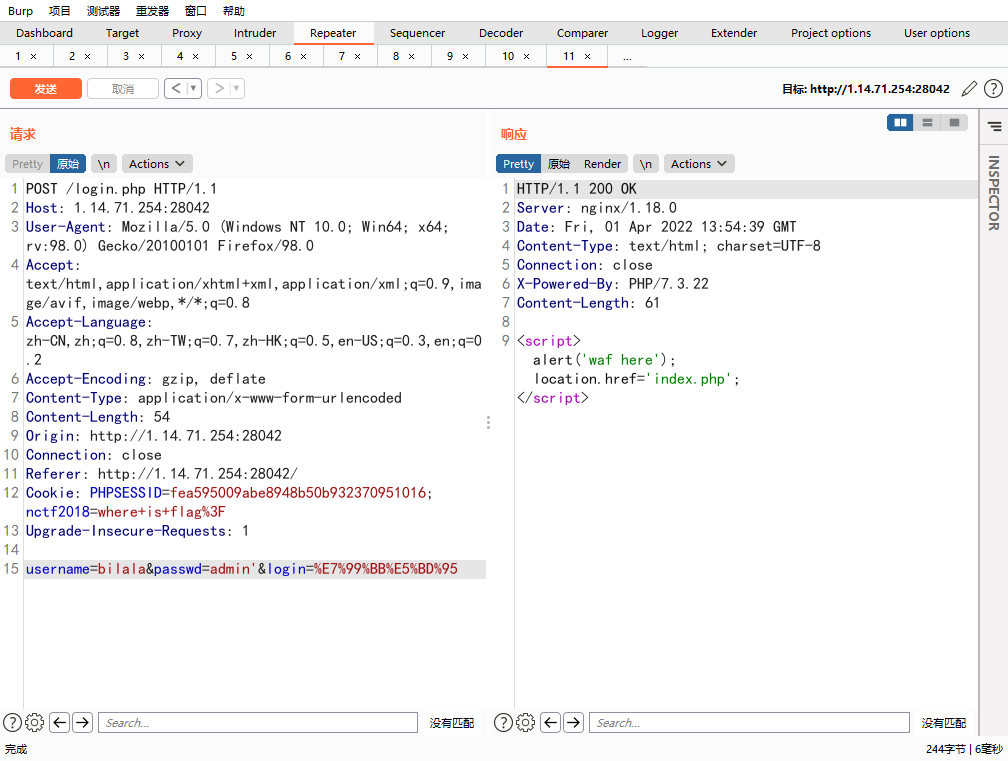
Task: Switch to the Comparer tab
Action: 582,33
